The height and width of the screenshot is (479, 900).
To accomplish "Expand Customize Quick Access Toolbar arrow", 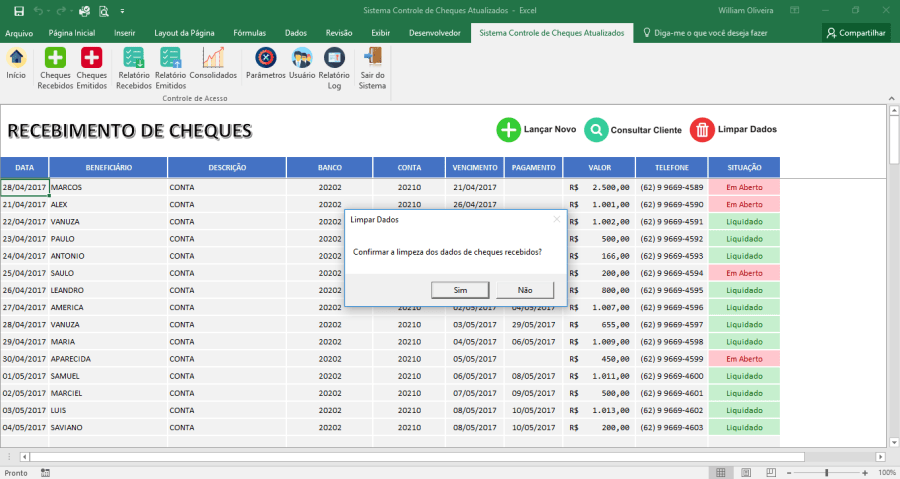I will [x=122, y=11].
